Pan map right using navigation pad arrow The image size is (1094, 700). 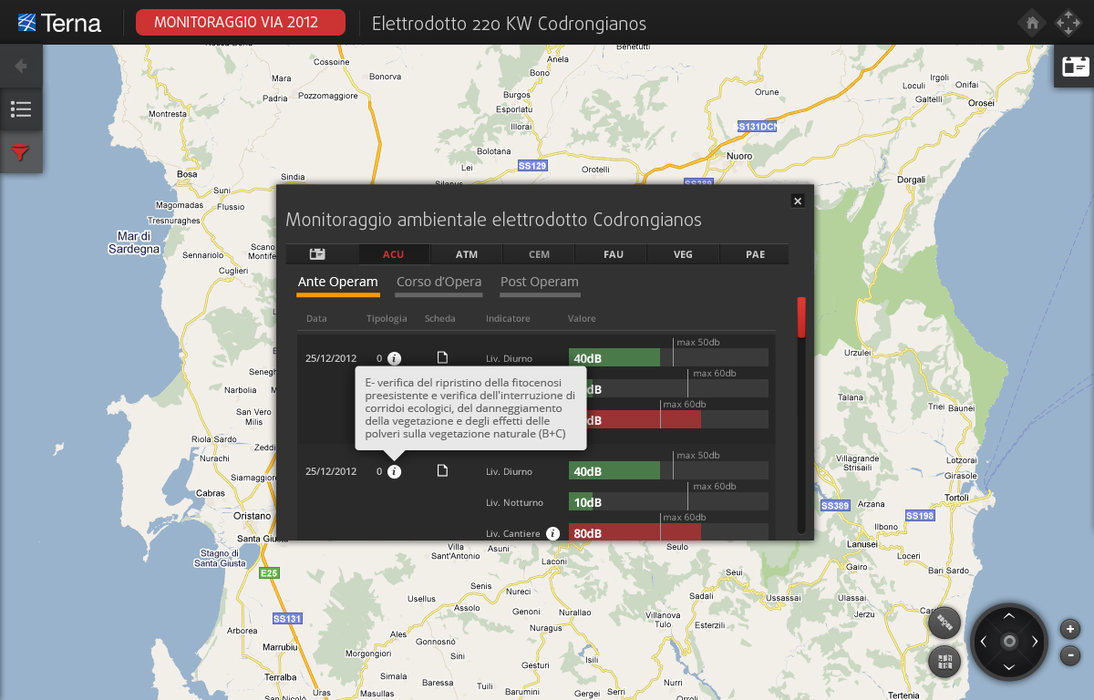coord(1035,642)
